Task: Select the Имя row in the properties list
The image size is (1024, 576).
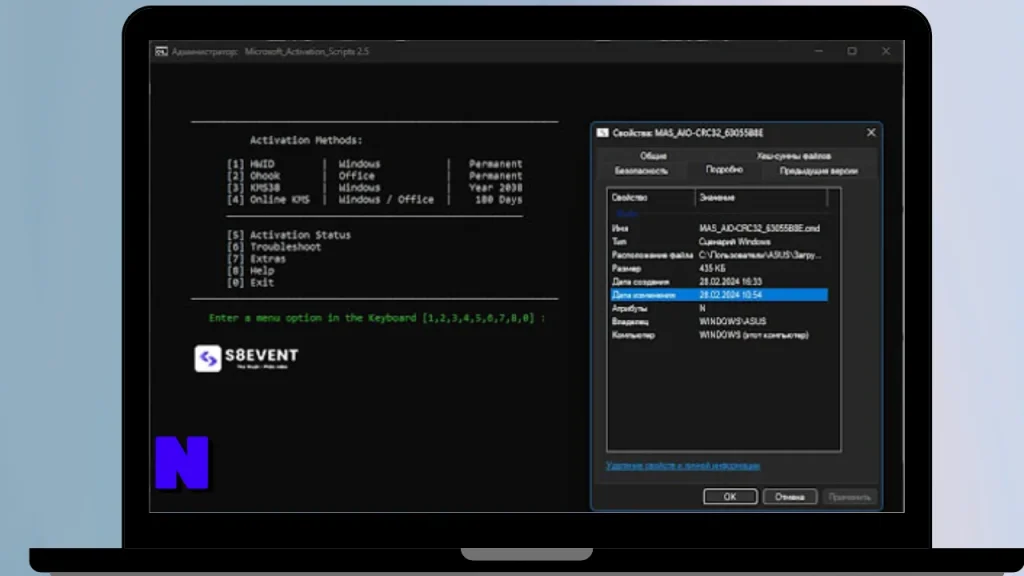Action: tap(718, 229)
